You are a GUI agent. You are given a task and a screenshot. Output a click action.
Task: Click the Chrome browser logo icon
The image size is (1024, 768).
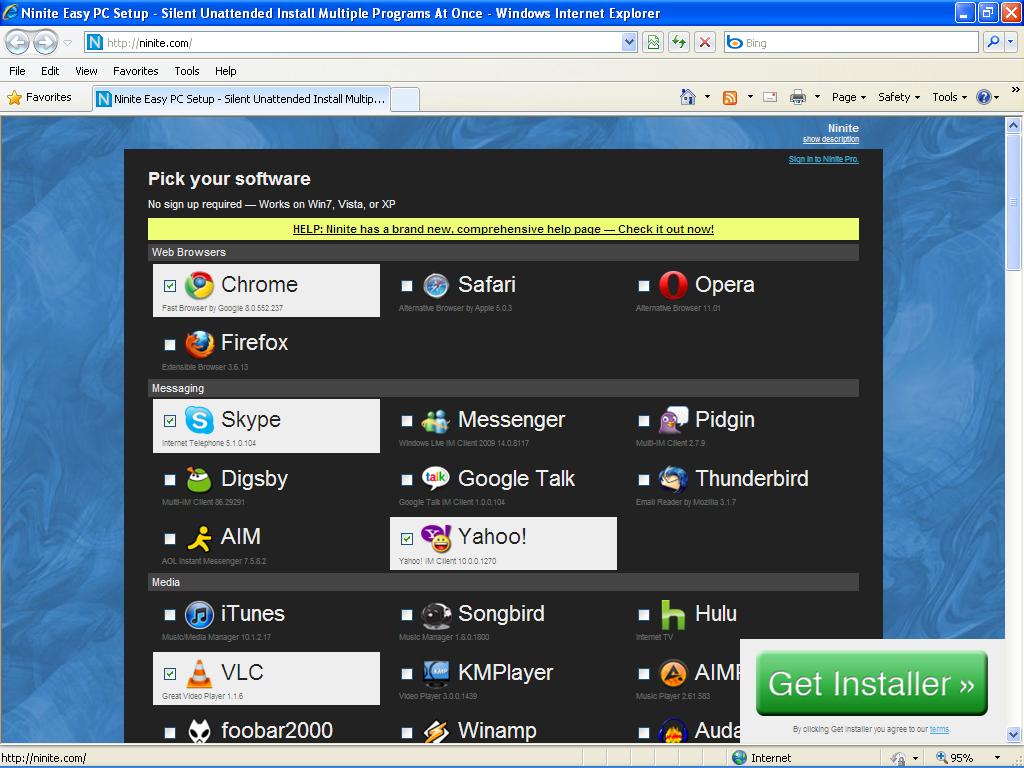tap(199, 286)
